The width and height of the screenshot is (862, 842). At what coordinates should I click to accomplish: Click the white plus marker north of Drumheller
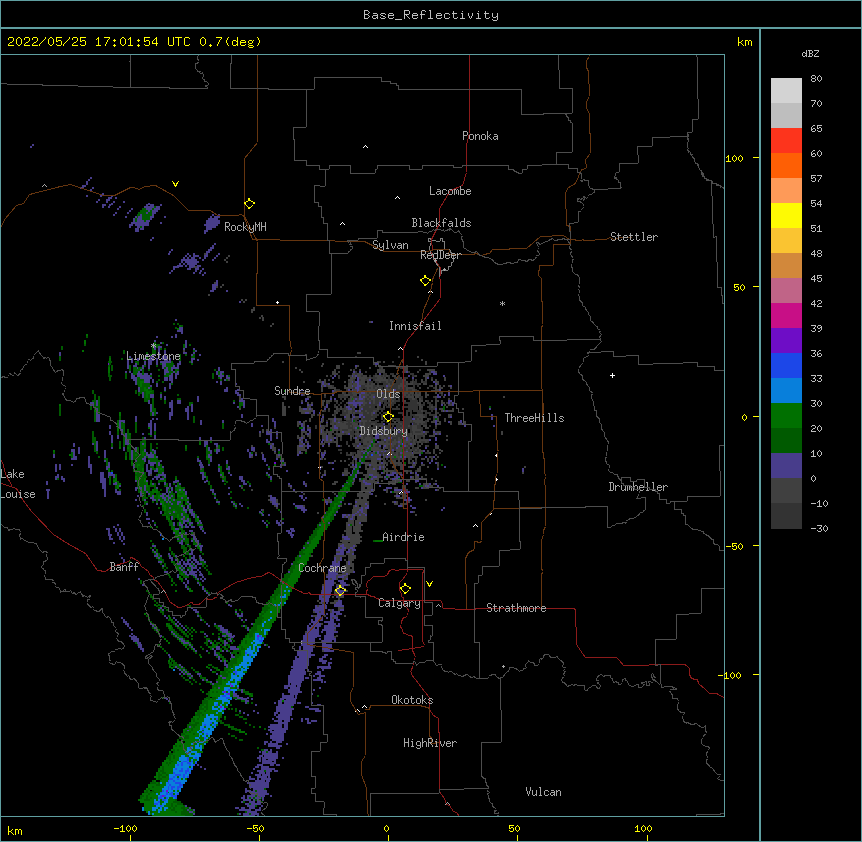click(612, 375)
